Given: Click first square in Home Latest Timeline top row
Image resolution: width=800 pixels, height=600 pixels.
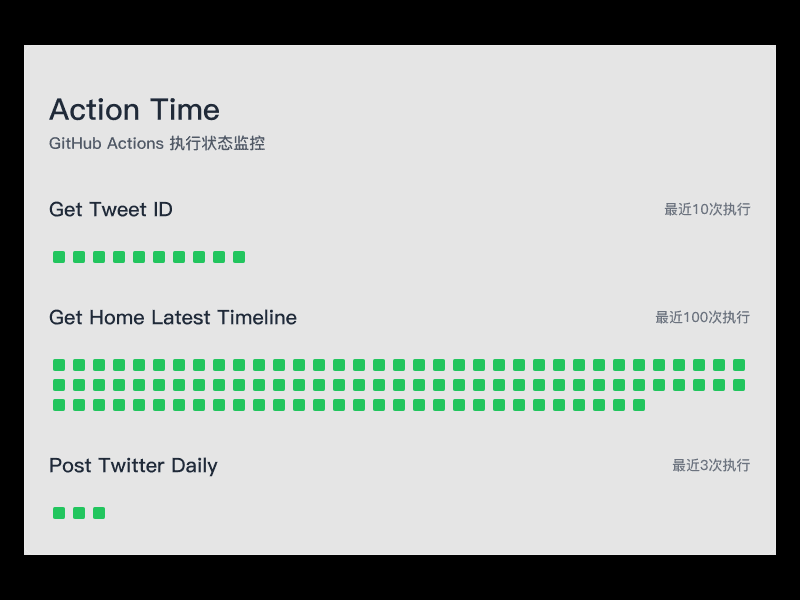Looking at the screenshot, I should click(x=59, y=365).
